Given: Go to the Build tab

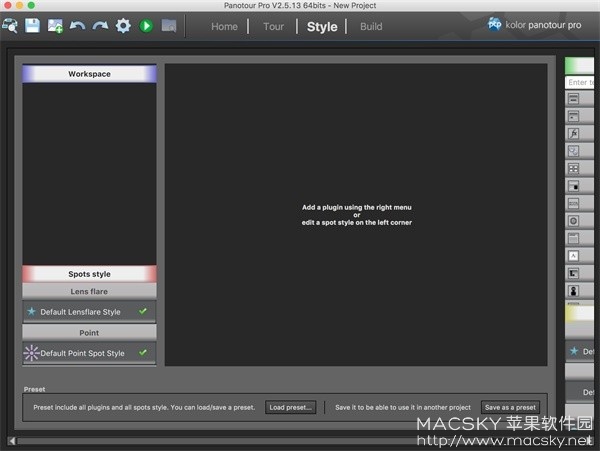Looking at the screenshot, I should coord(371,26).
